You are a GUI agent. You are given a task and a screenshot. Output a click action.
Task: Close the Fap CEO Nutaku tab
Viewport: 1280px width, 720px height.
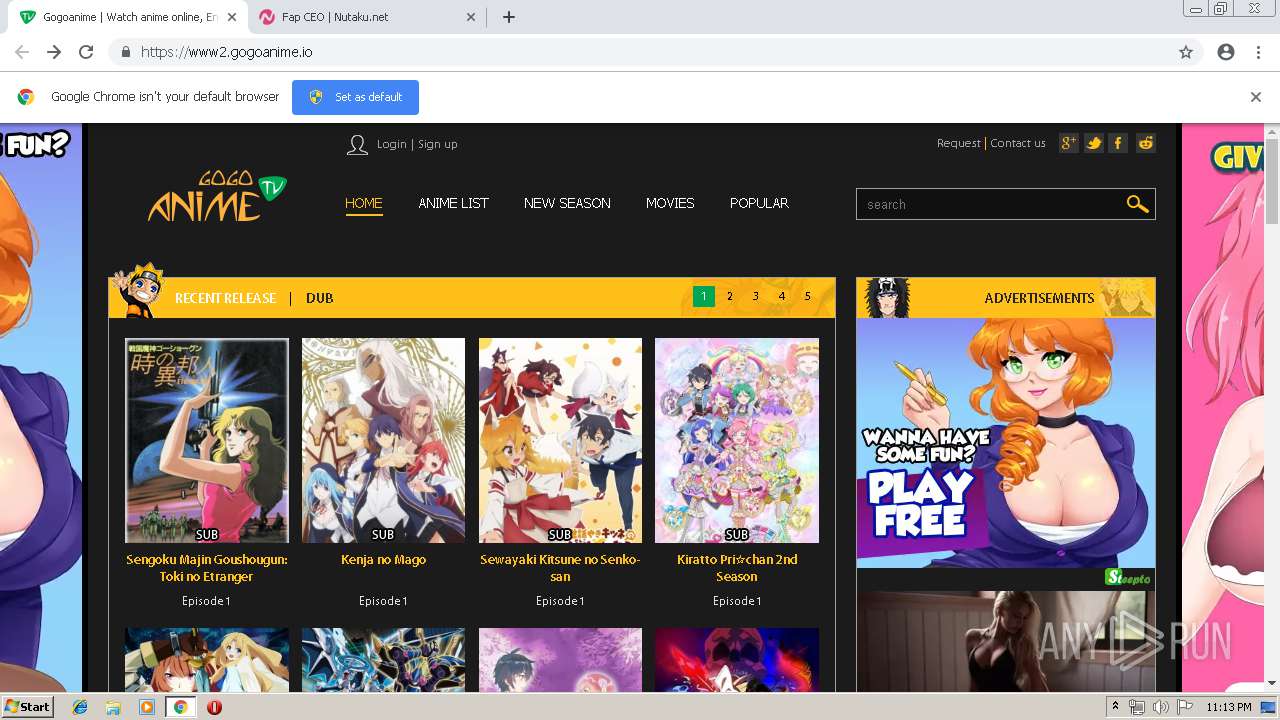click(471, 17)
